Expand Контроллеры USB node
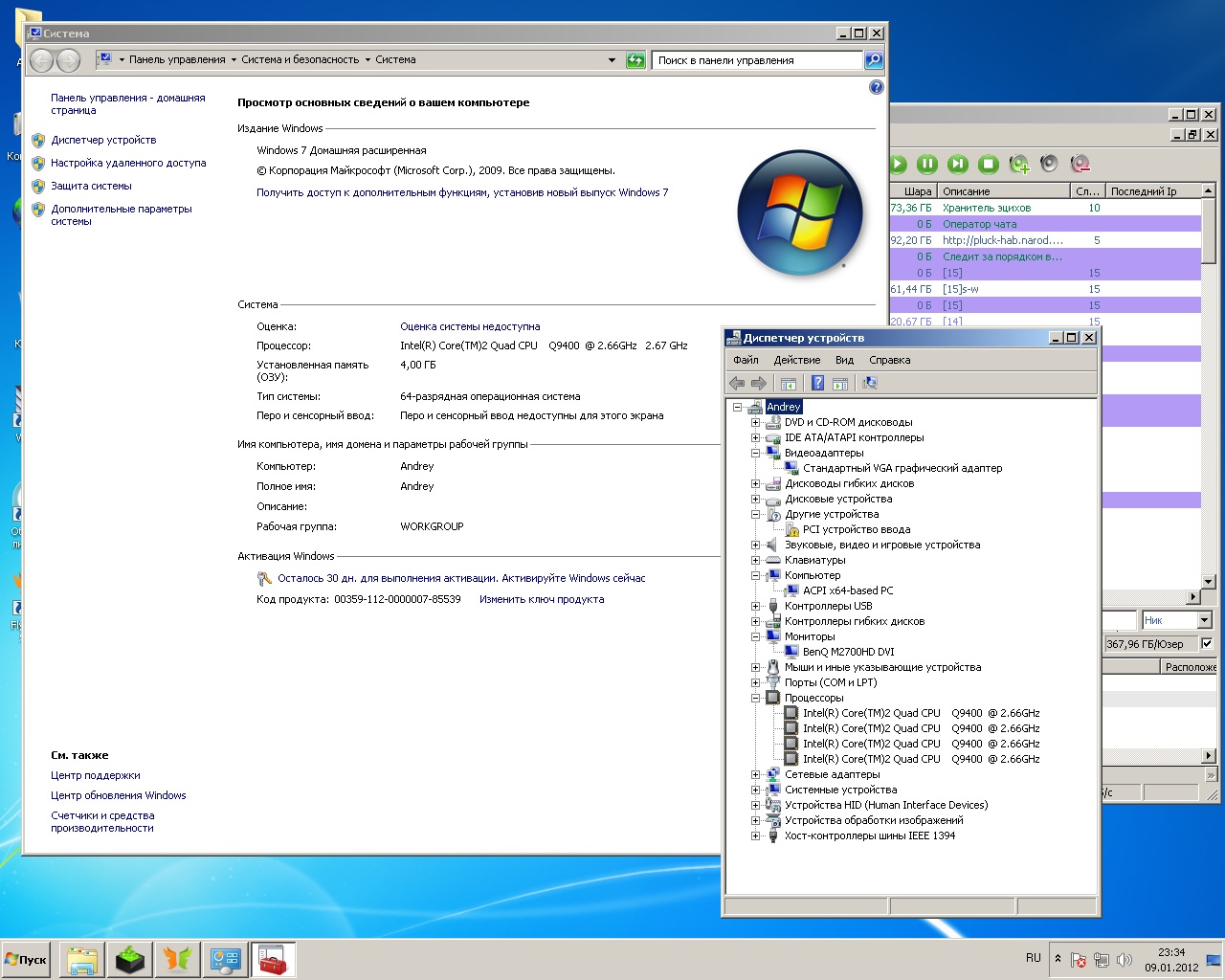Viewport: 1225px width, 980px height. pos(755,606)
